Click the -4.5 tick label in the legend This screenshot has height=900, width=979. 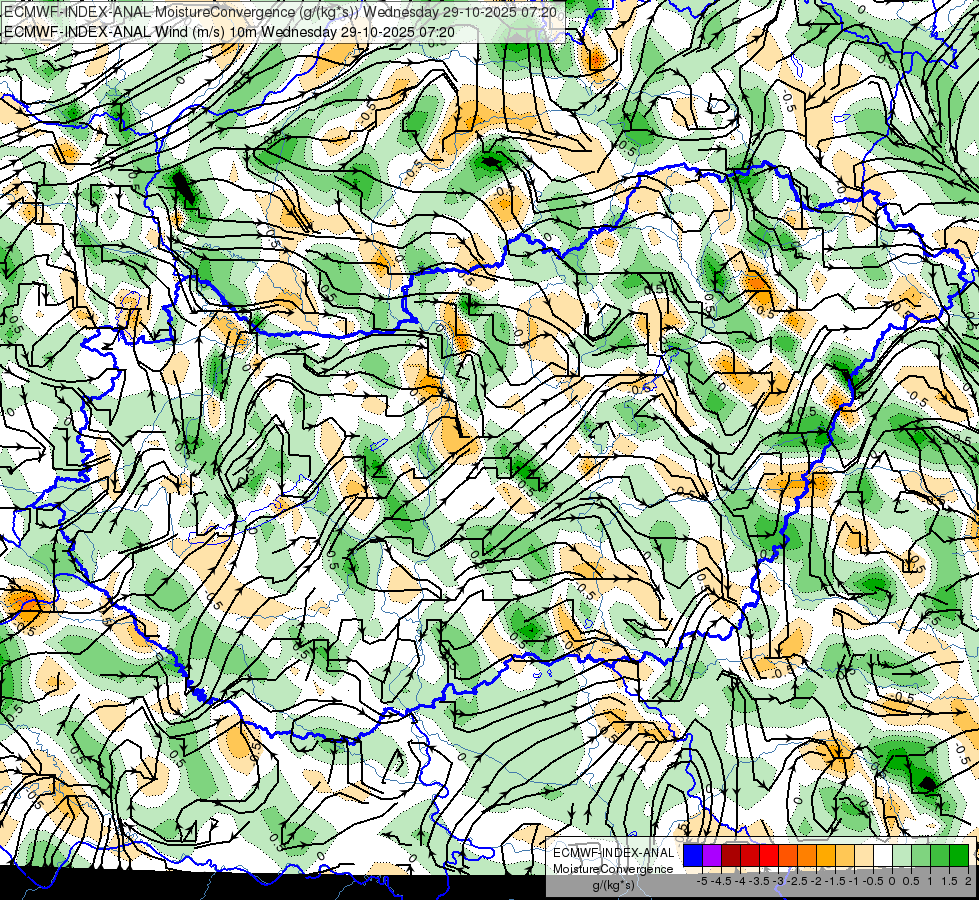click(721, 881)
